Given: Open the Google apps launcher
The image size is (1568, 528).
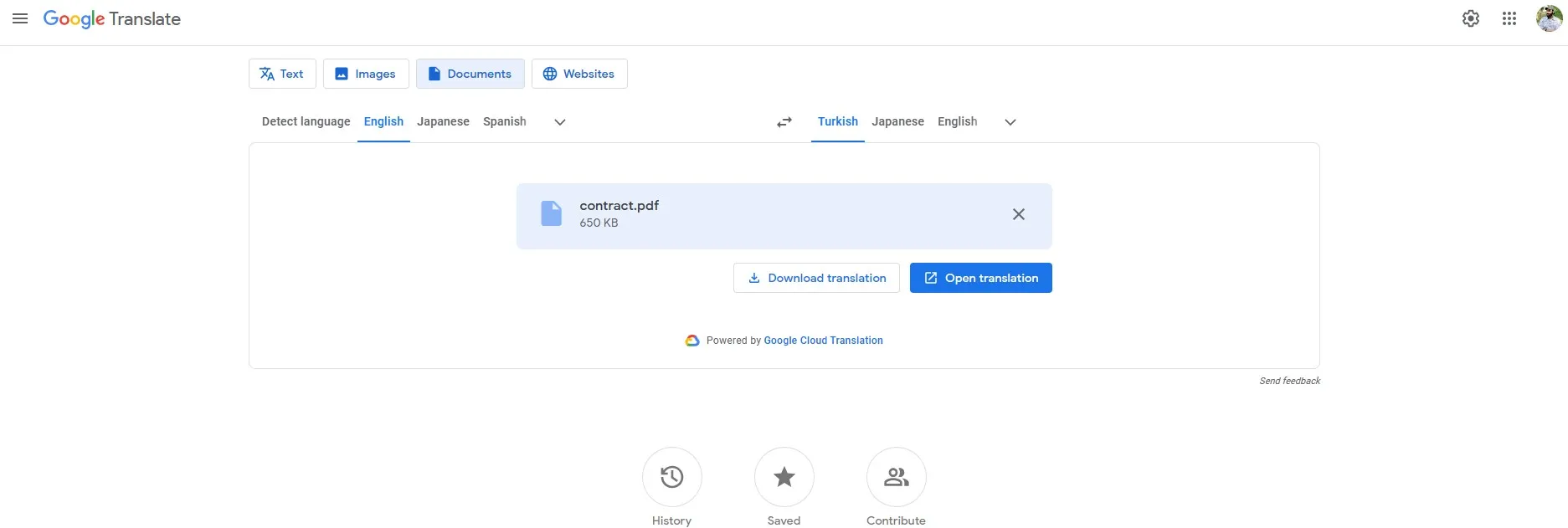Looking at the screenshot, I should click(1509, 18).
